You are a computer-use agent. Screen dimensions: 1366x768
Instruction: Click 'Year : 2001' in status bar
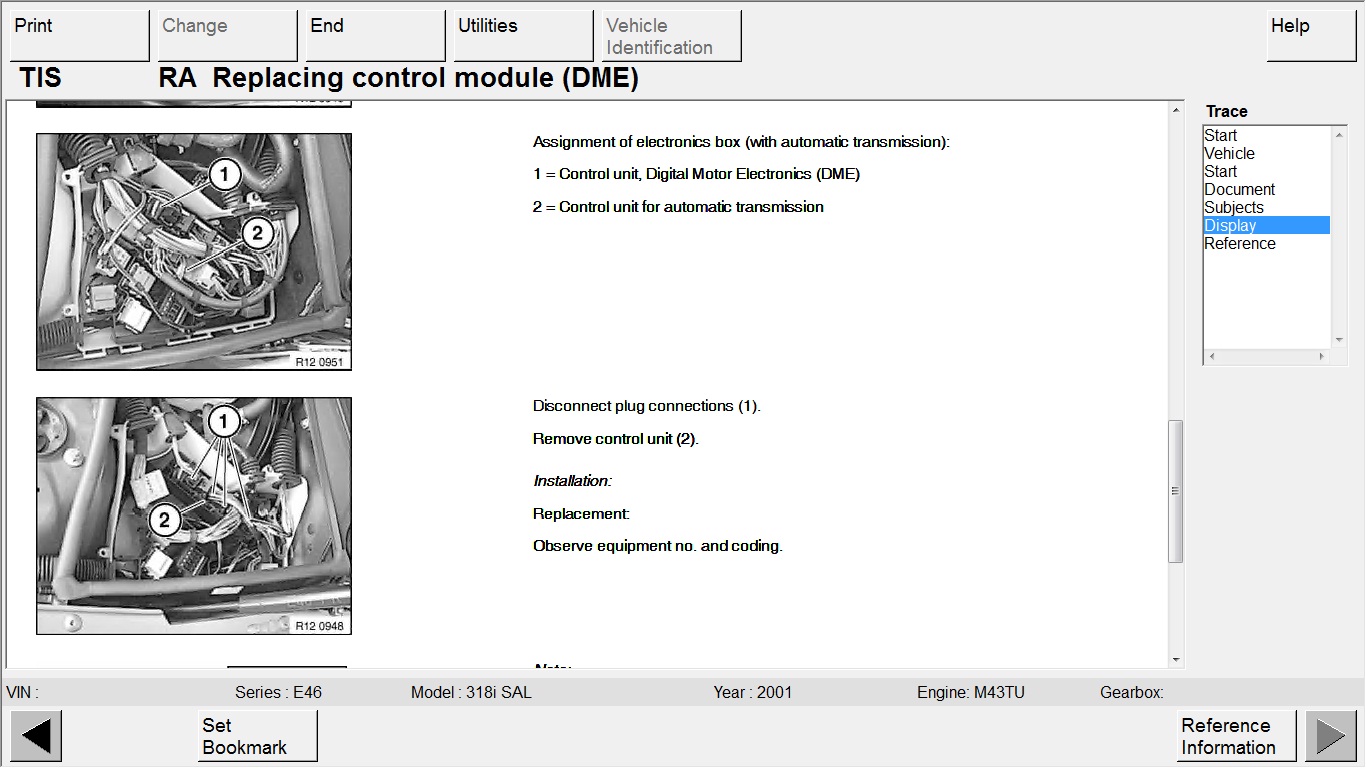click(x=752, y=692)
